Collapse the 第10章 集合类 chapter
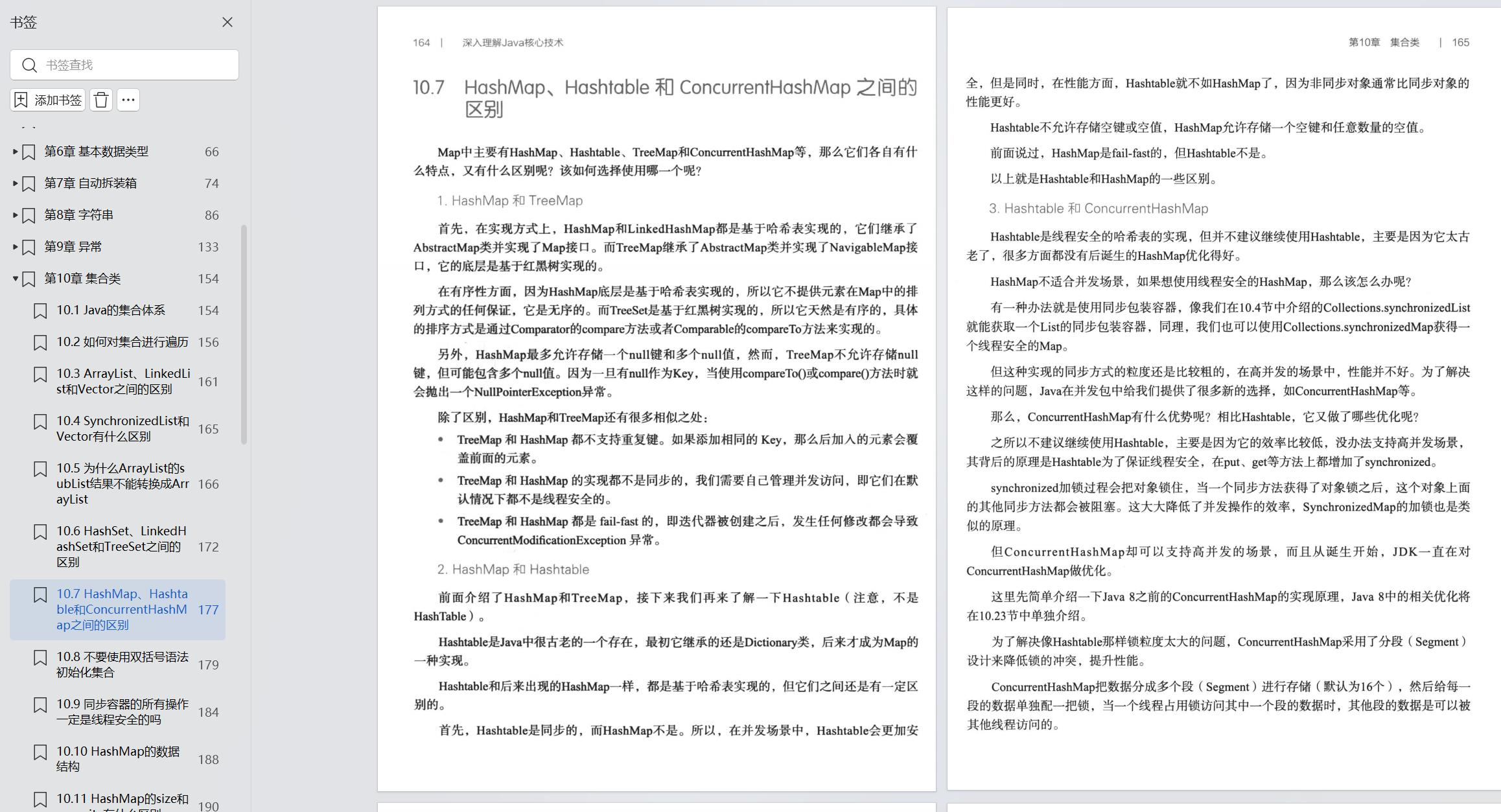 (16, 279)
